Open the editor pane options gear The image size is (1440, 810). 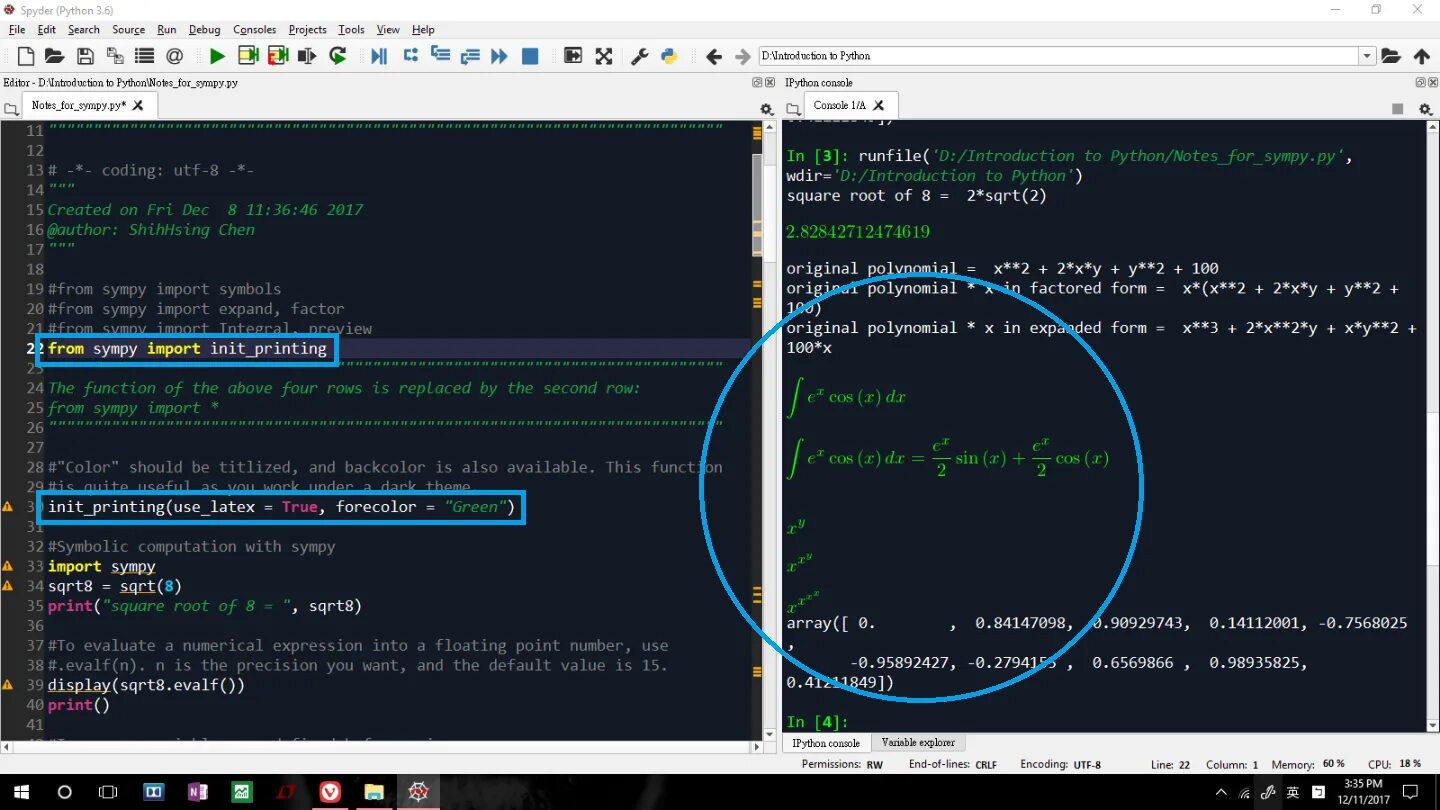(x=767, y=108)
